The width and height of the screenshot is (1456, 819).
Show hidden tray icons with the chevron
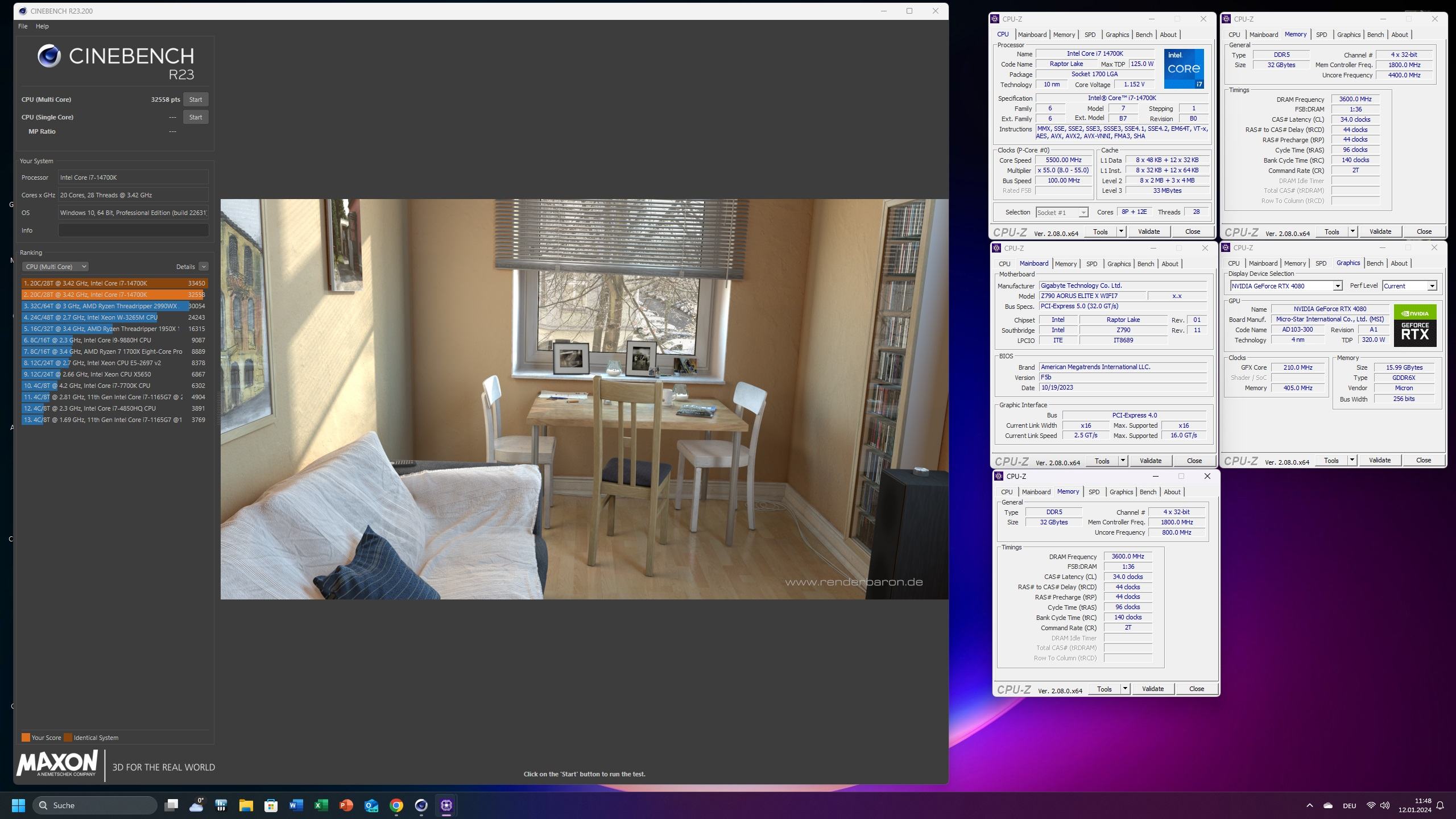pos(1309,805)
